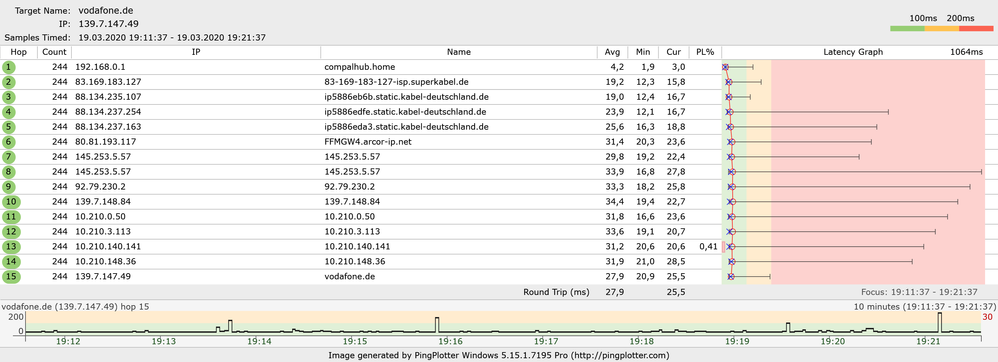The width and height of the screenshot is (998, 362).
Task: Click the IP cell 83.169.183.127
Action: [108, 82]
